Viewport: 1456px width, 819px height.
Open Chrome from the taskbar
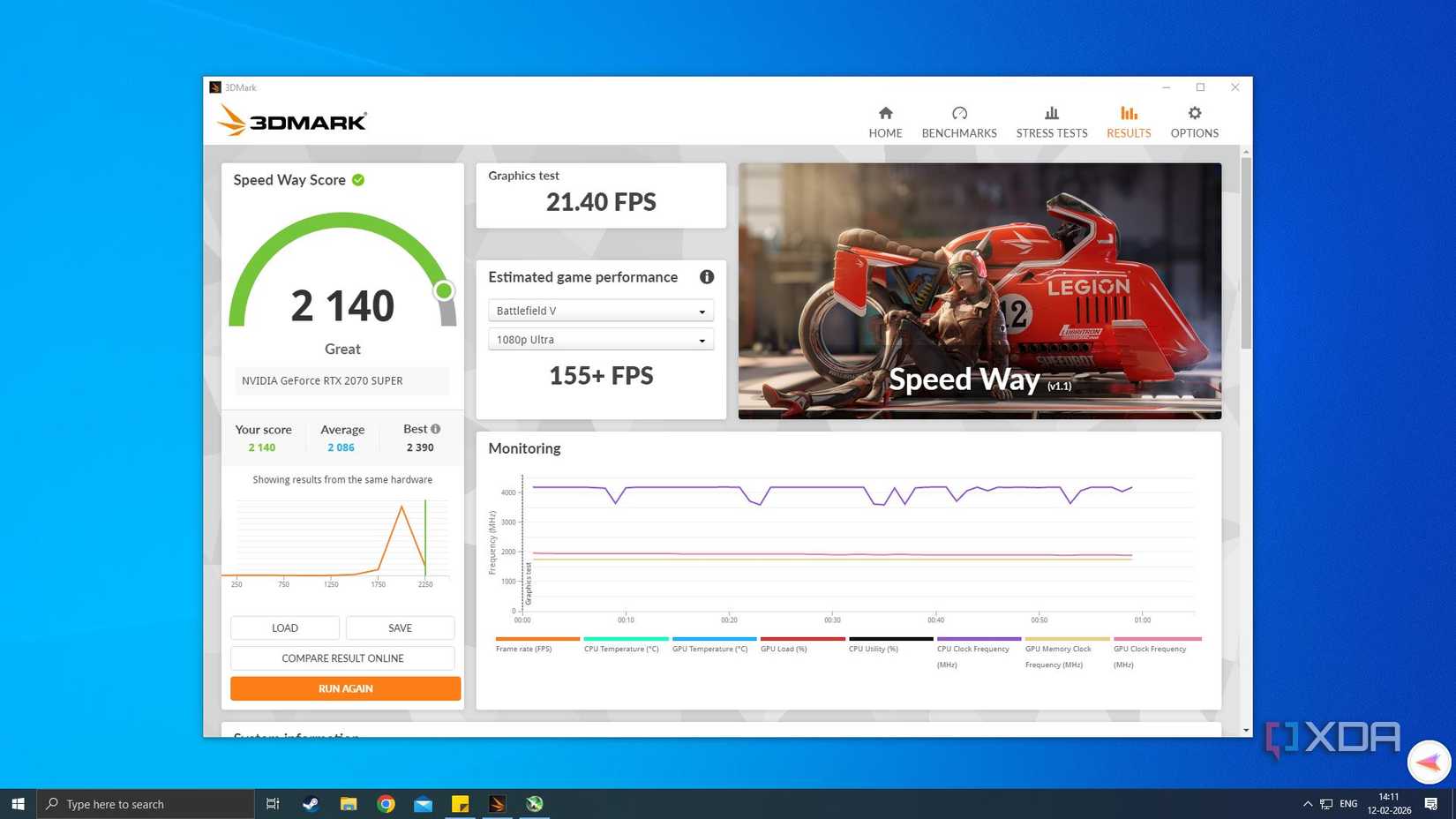[386, 804]
